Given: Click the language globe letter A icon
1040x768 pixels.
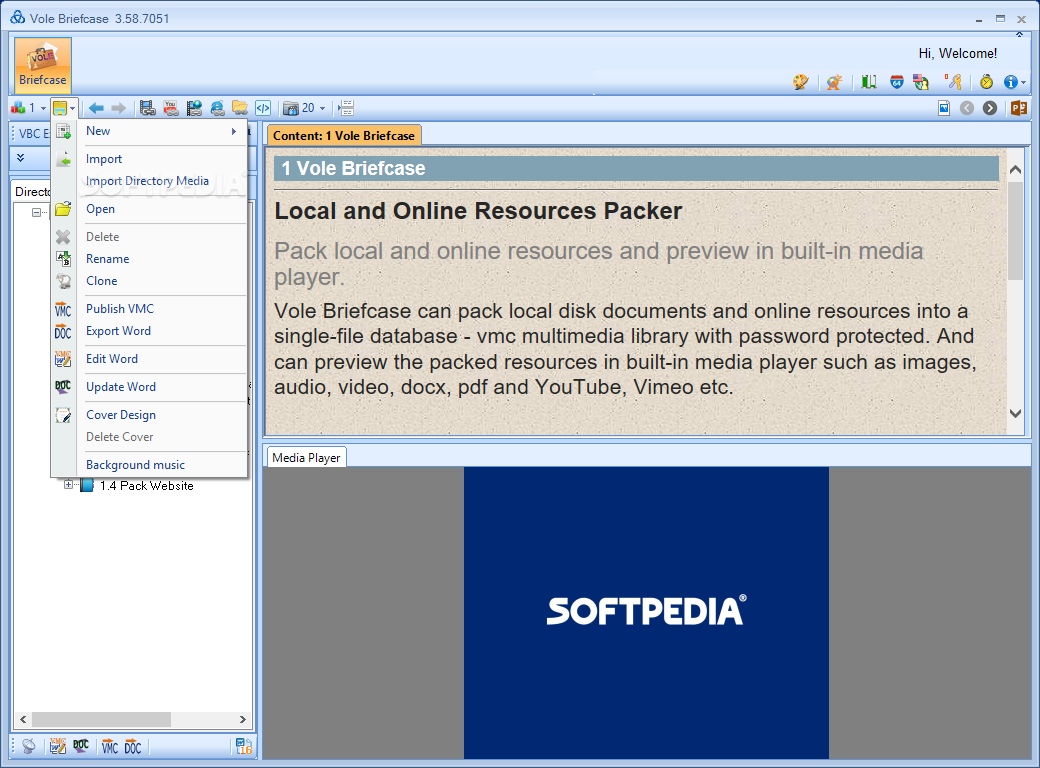Looking at the screenshot, I should click(x=834, y=82).
